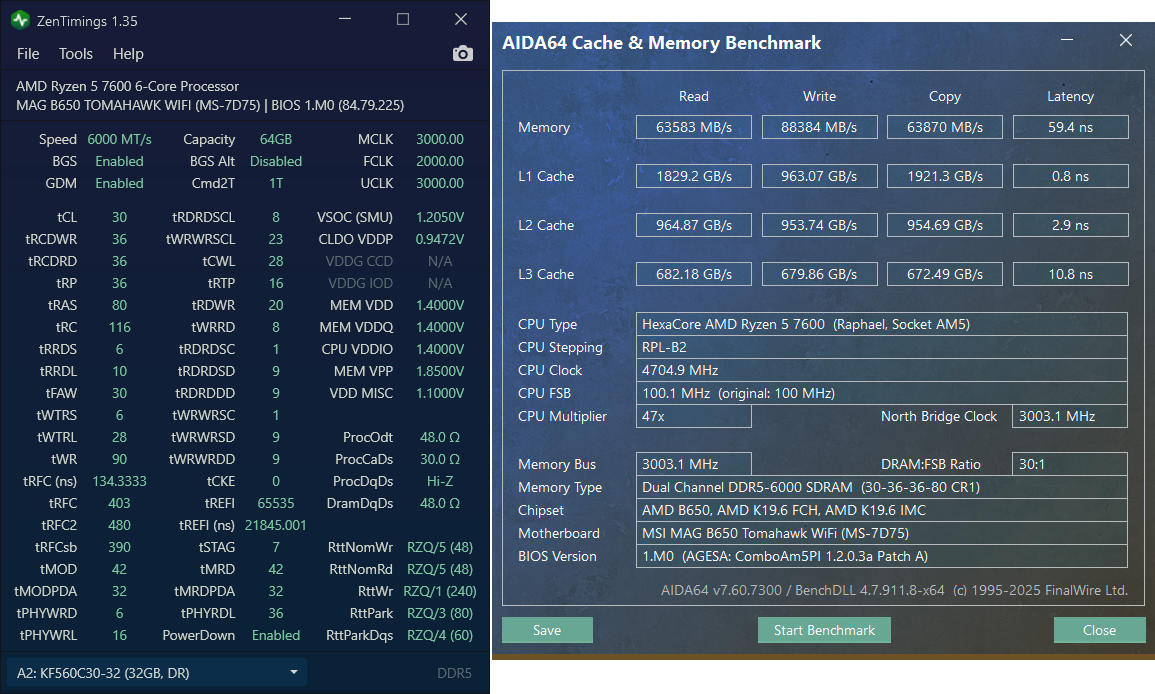Maximize the ZenTimings window
The height and width of the screenshot is (694, 1155).
click(402, 20)
